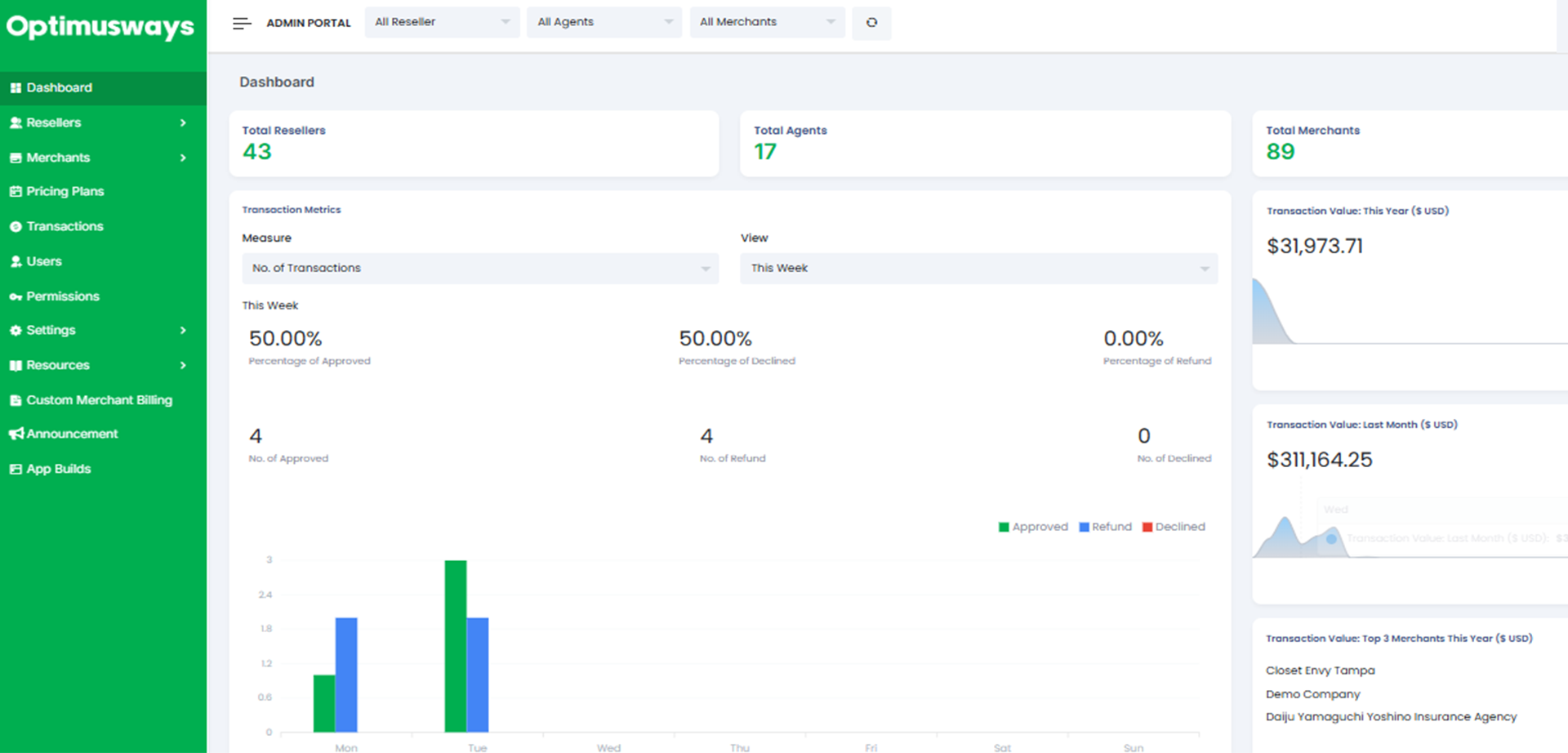
Task: Click the refresh icon in the top bar
Action: [x=871, y=23]
